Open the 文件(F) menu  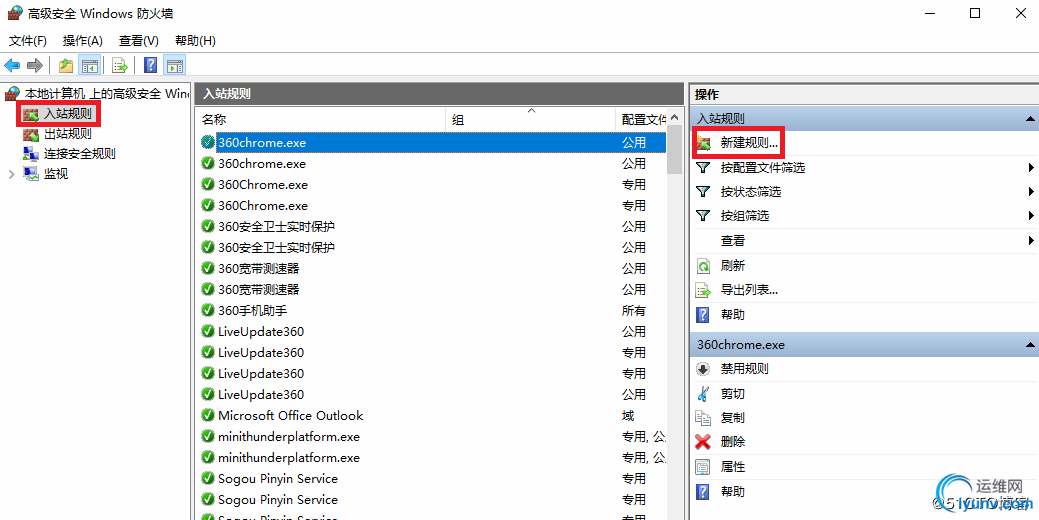point(28,40)
